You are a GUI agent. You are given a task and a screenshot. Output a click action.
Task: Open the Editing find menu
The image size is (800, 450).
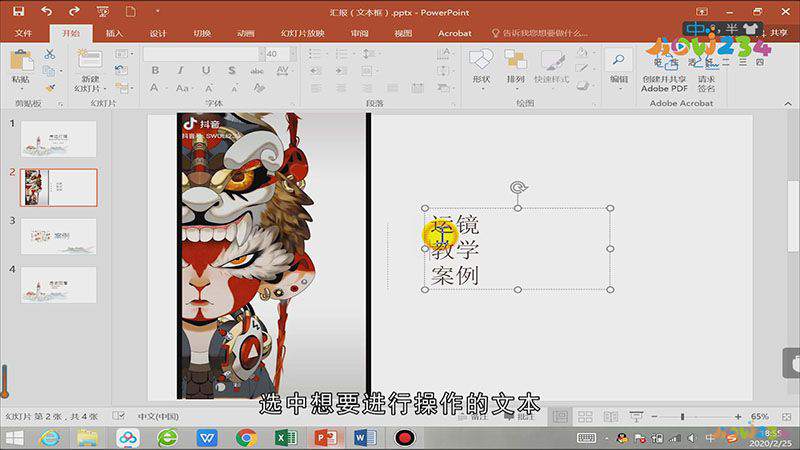pyautogui.click(x=619, y=67)
